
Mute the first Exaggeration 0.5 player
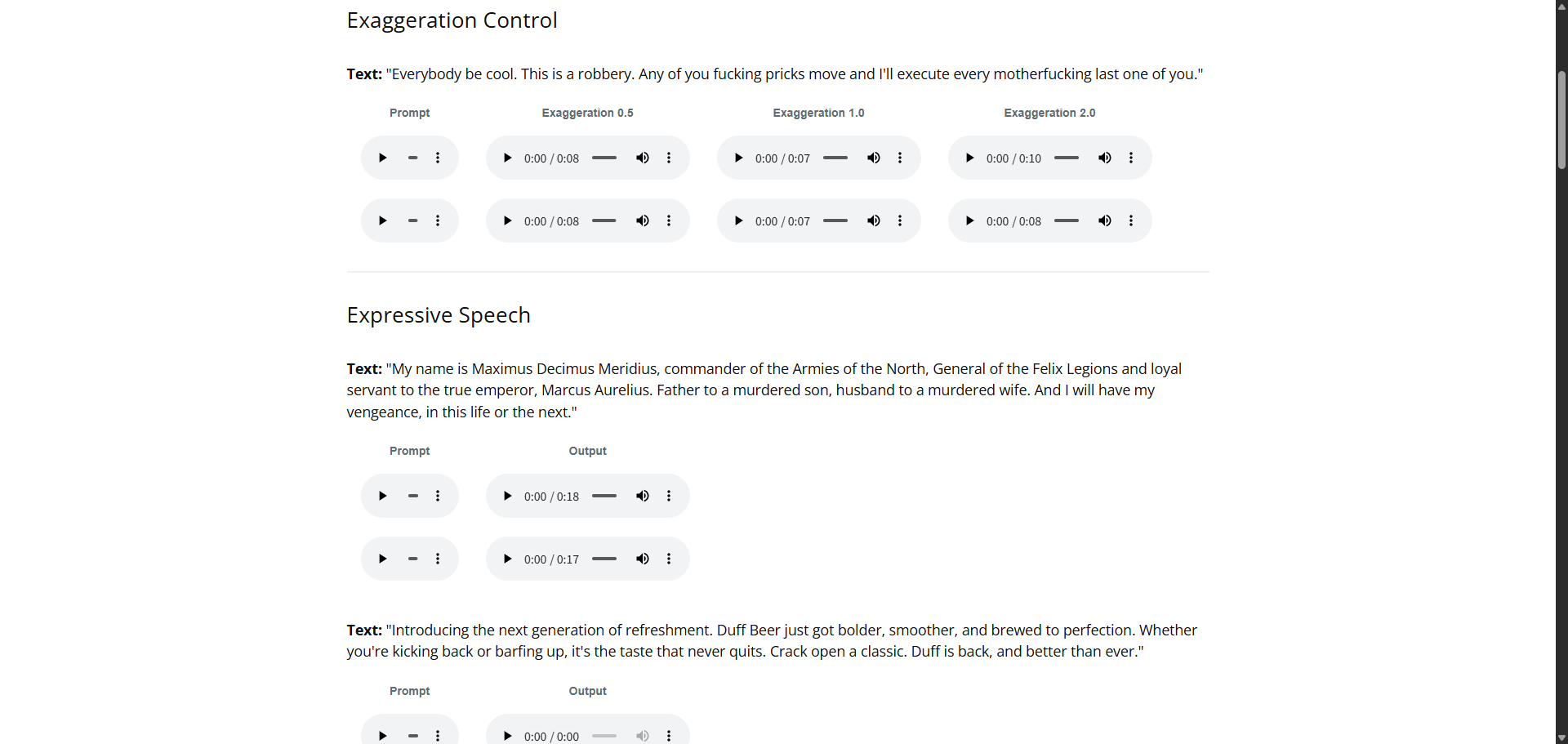tap(643, 158)
